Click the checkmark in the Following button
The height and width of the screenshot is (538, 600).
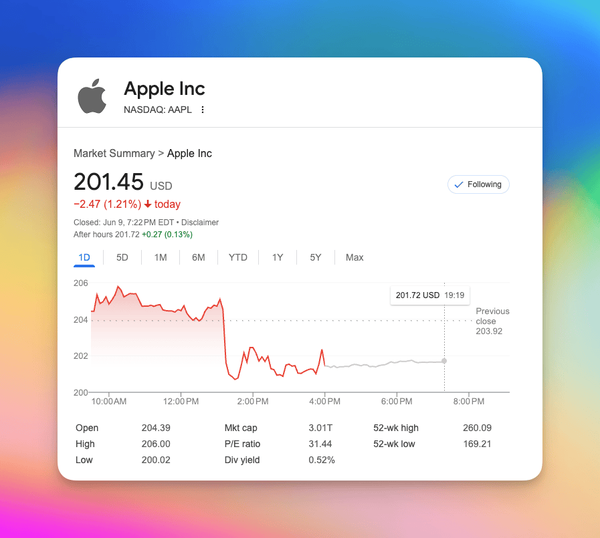(458, 185)
